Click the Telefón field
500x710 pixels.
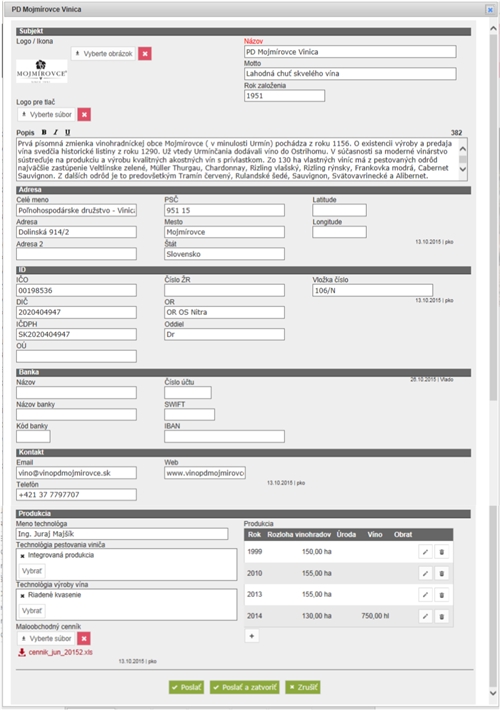77,494
